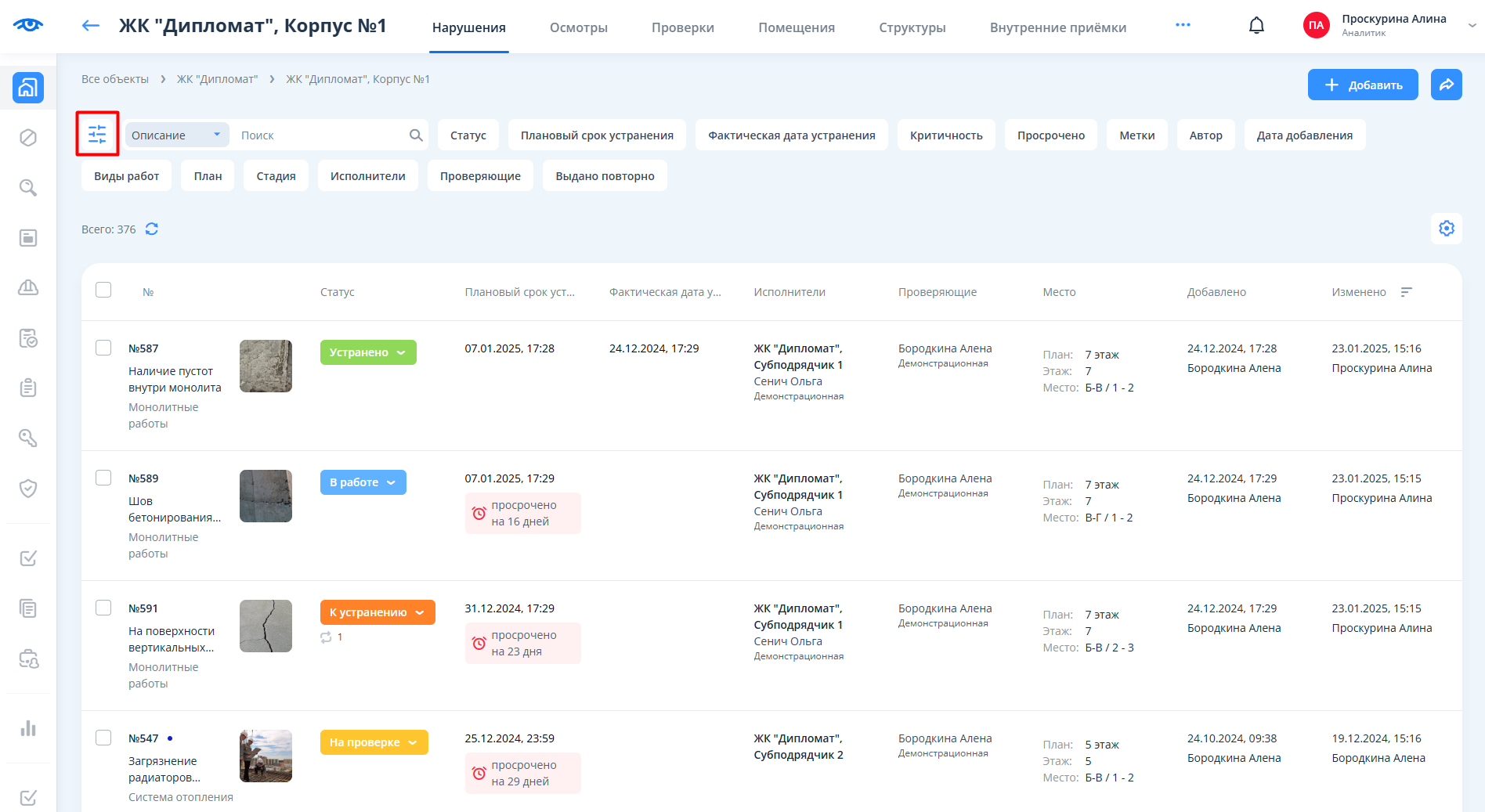The width and height of the screenshot is (1485, 812).
Task: Open the photo thumbnail of violation №589
Action: [266, 496]
